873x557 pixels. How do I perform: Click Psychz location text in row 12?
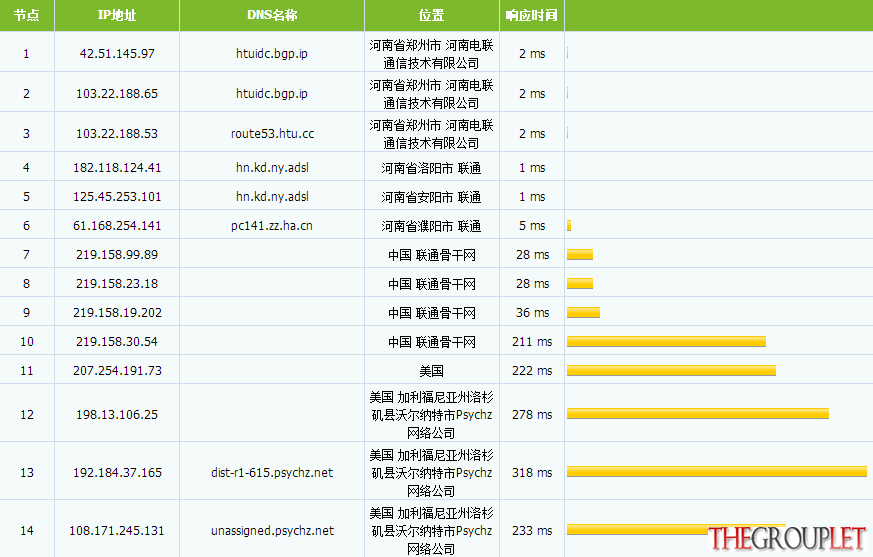431,415
